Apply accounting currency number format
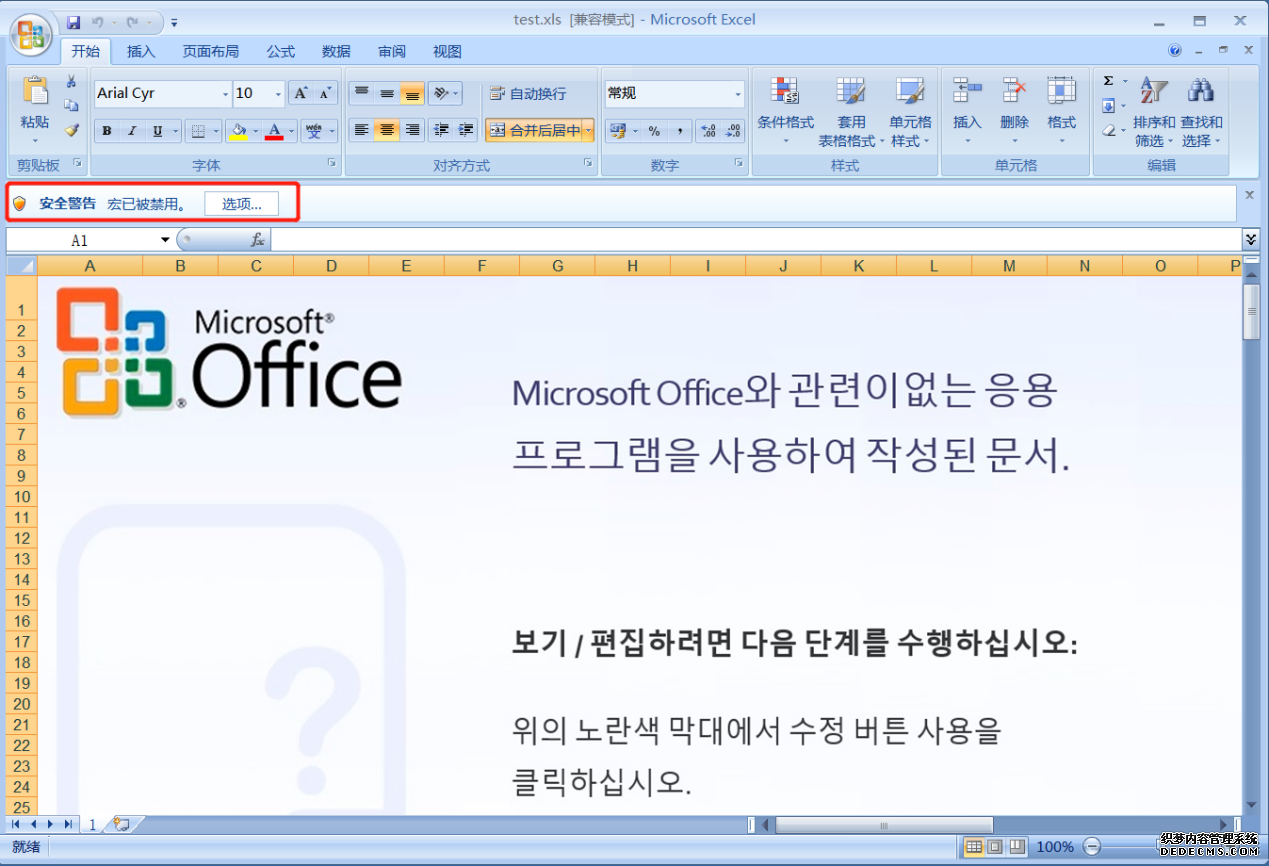Screen dimensions: 1269x866 616,131
